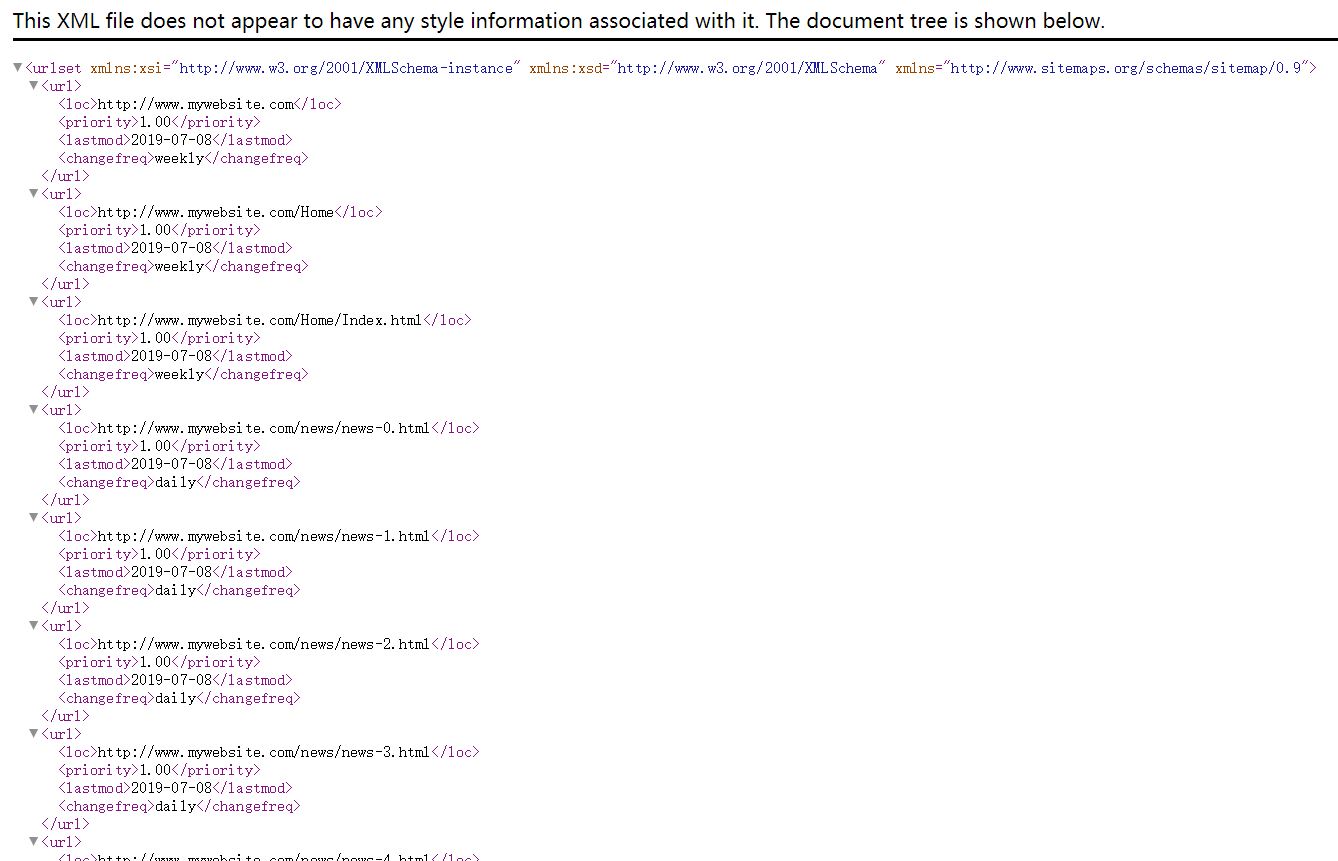Click the priority 1.00 line under Home/Index.html
This screenshot has height=861, width=1338.
(159, 338)
